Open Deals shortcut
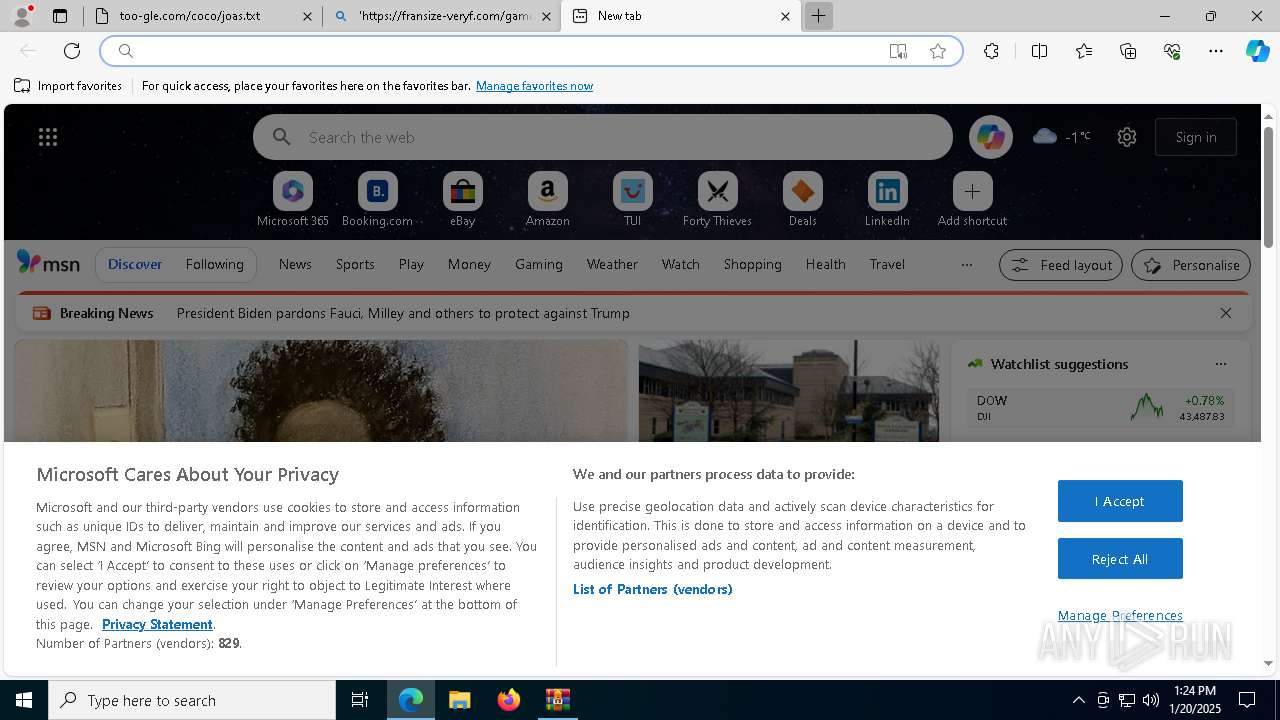This screenshot has width=1280, height=720. click(802, 200)
